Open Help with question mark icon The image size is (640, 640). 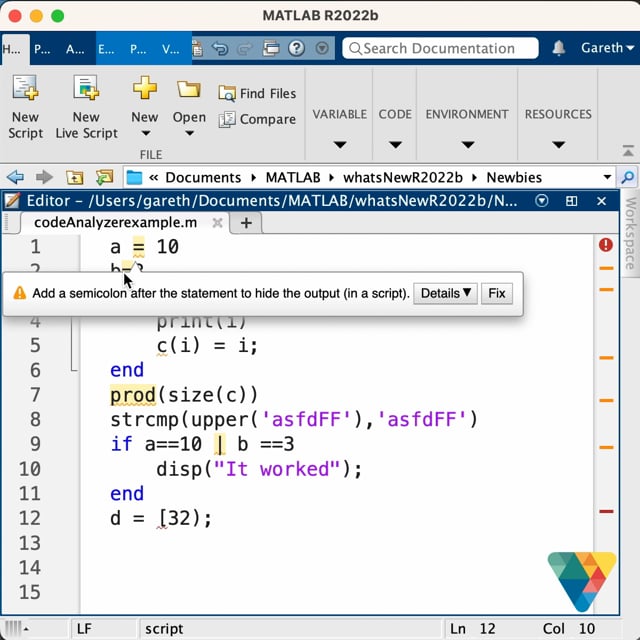(x=297, y=49)
